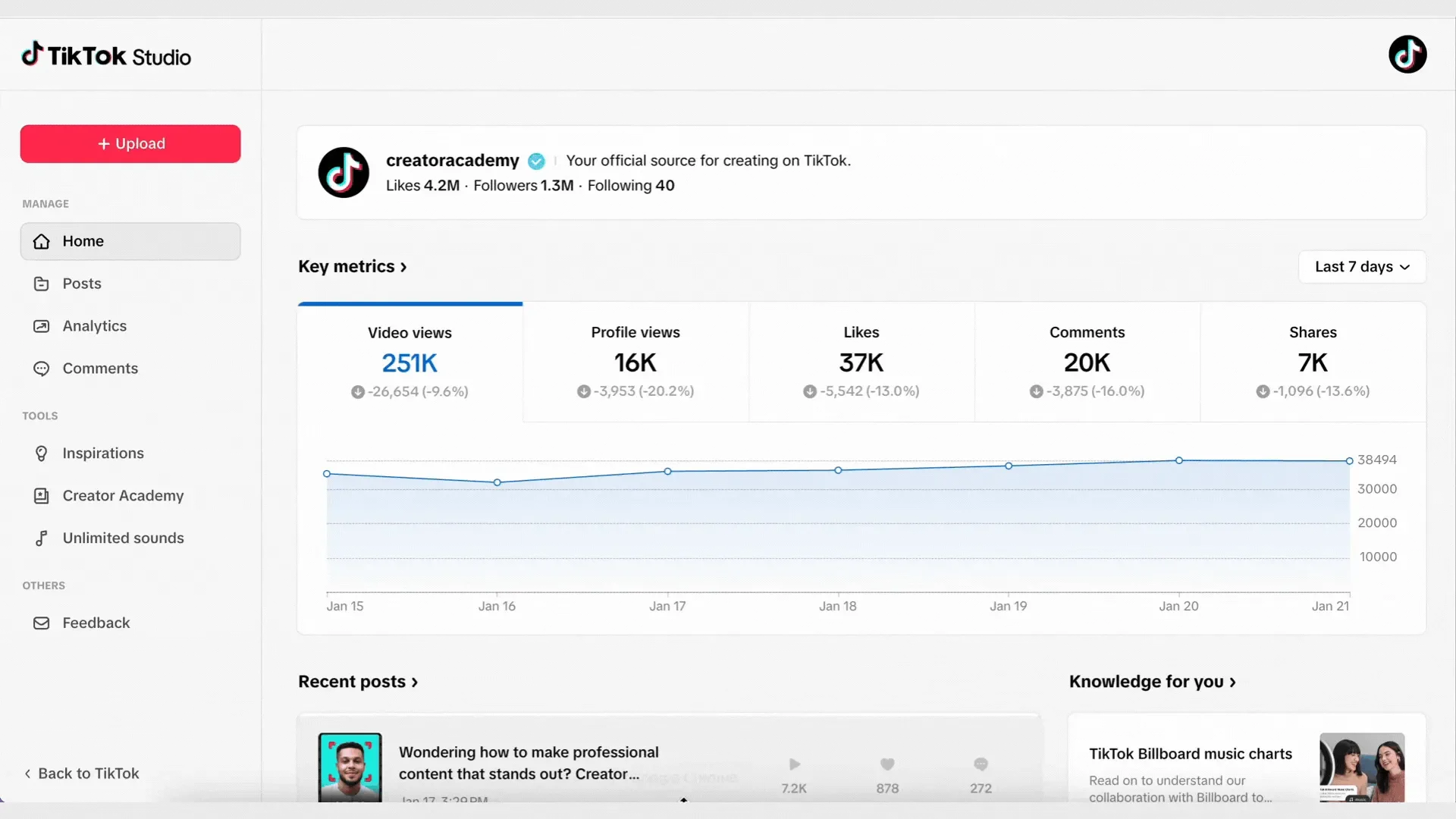1456x819 pixels.
Task: Expand Recent posts with the arrow
Action: coord(414,682)
